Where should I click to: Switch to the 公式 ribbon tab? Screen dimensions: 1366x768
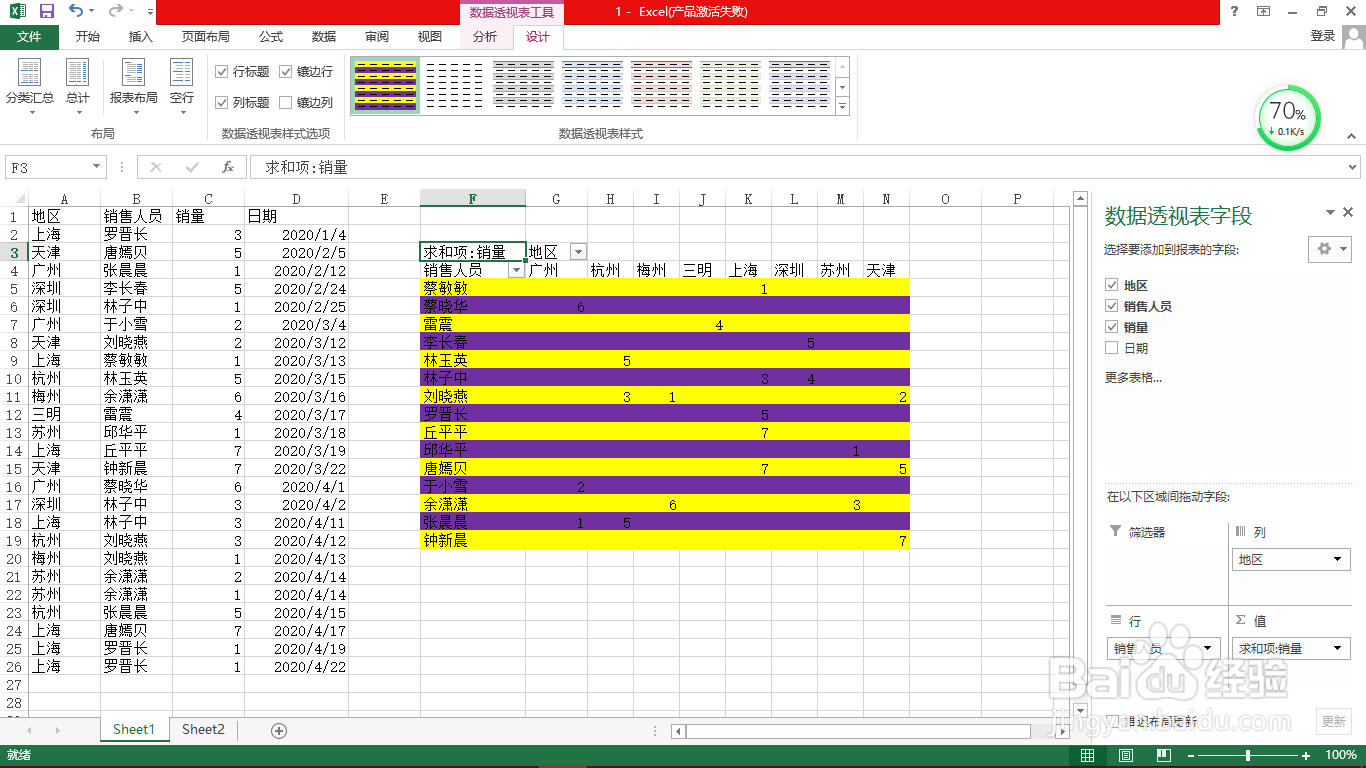(x=271, y=37)
